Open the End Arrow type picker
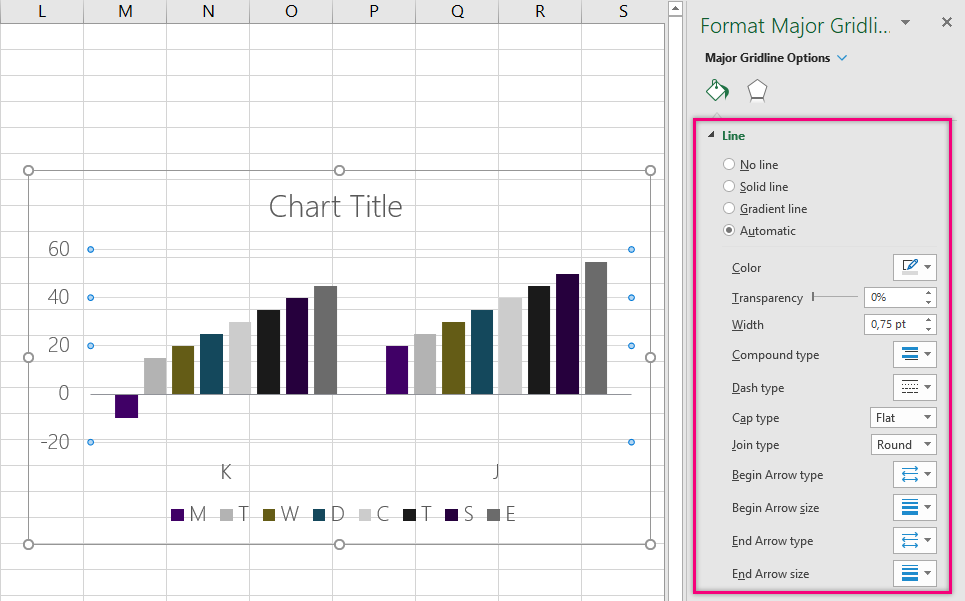965x601 pixels. (915, 541)
